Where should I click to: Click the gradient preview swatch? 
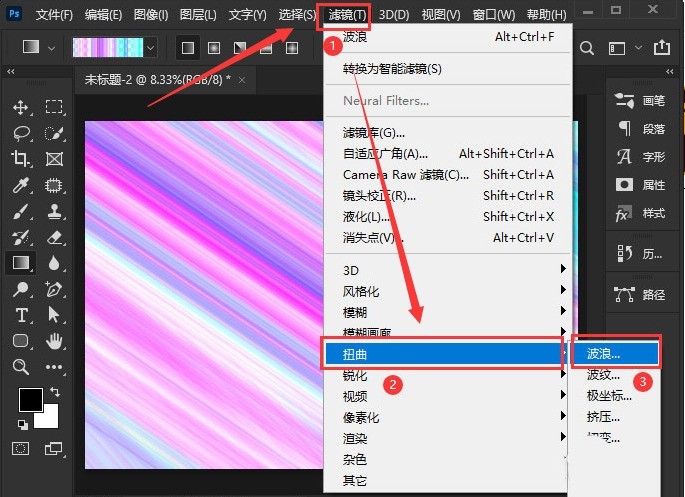(x=108, y=48)
